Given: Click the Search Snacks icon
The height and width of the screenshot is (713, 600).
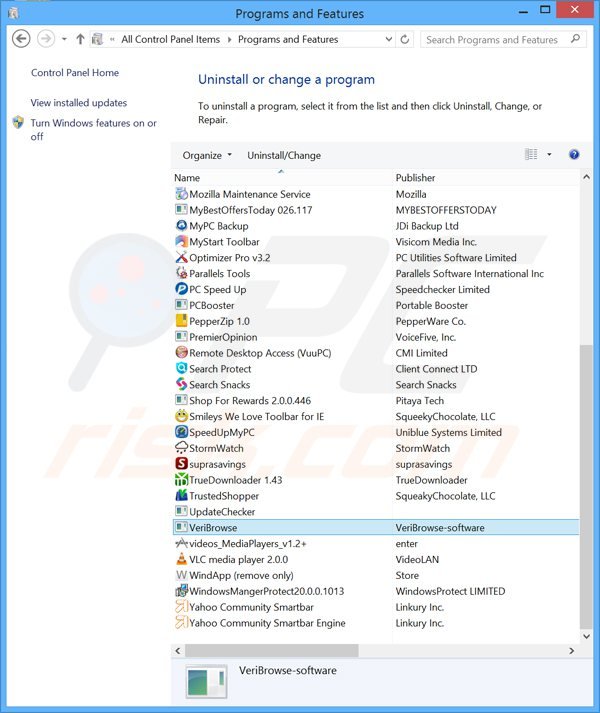Looking at the screenshot, I should [181, 384].
